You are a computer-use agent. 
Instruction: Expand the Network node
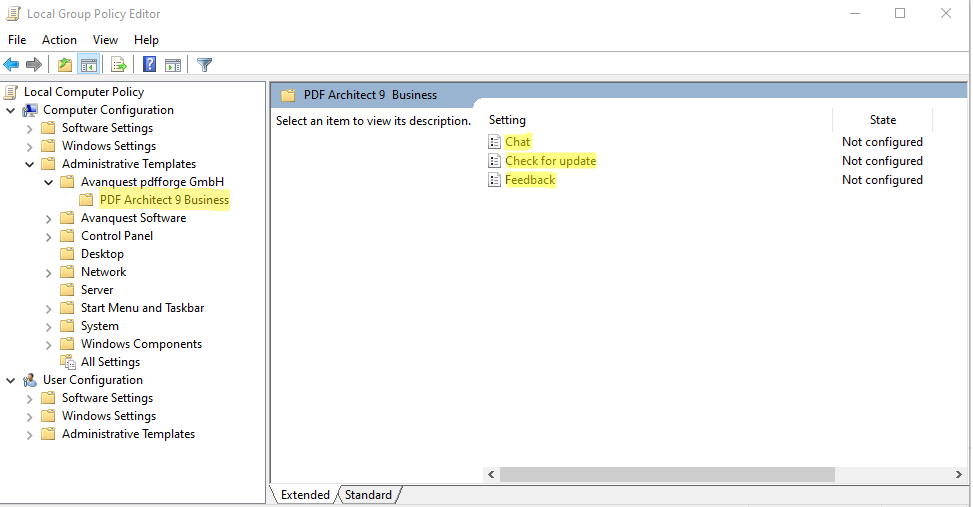click(x=48, y=273)
